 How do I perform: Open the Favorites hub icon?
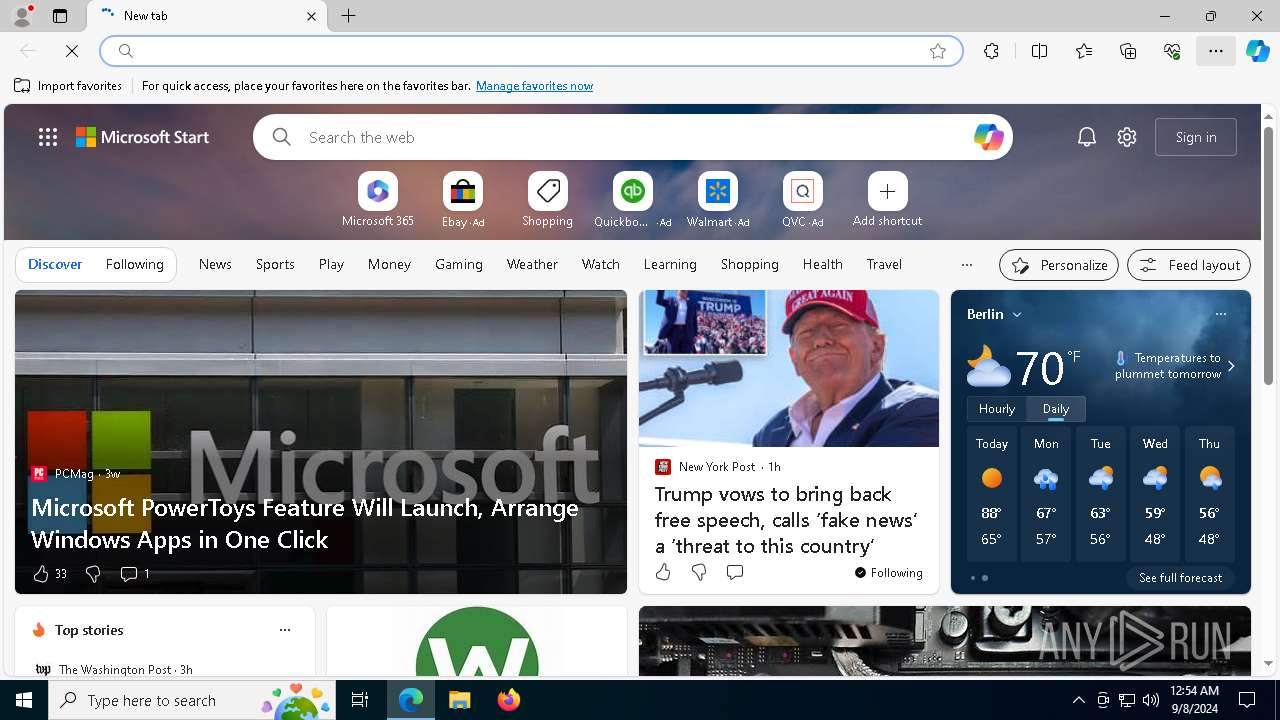pos(1084,51)
